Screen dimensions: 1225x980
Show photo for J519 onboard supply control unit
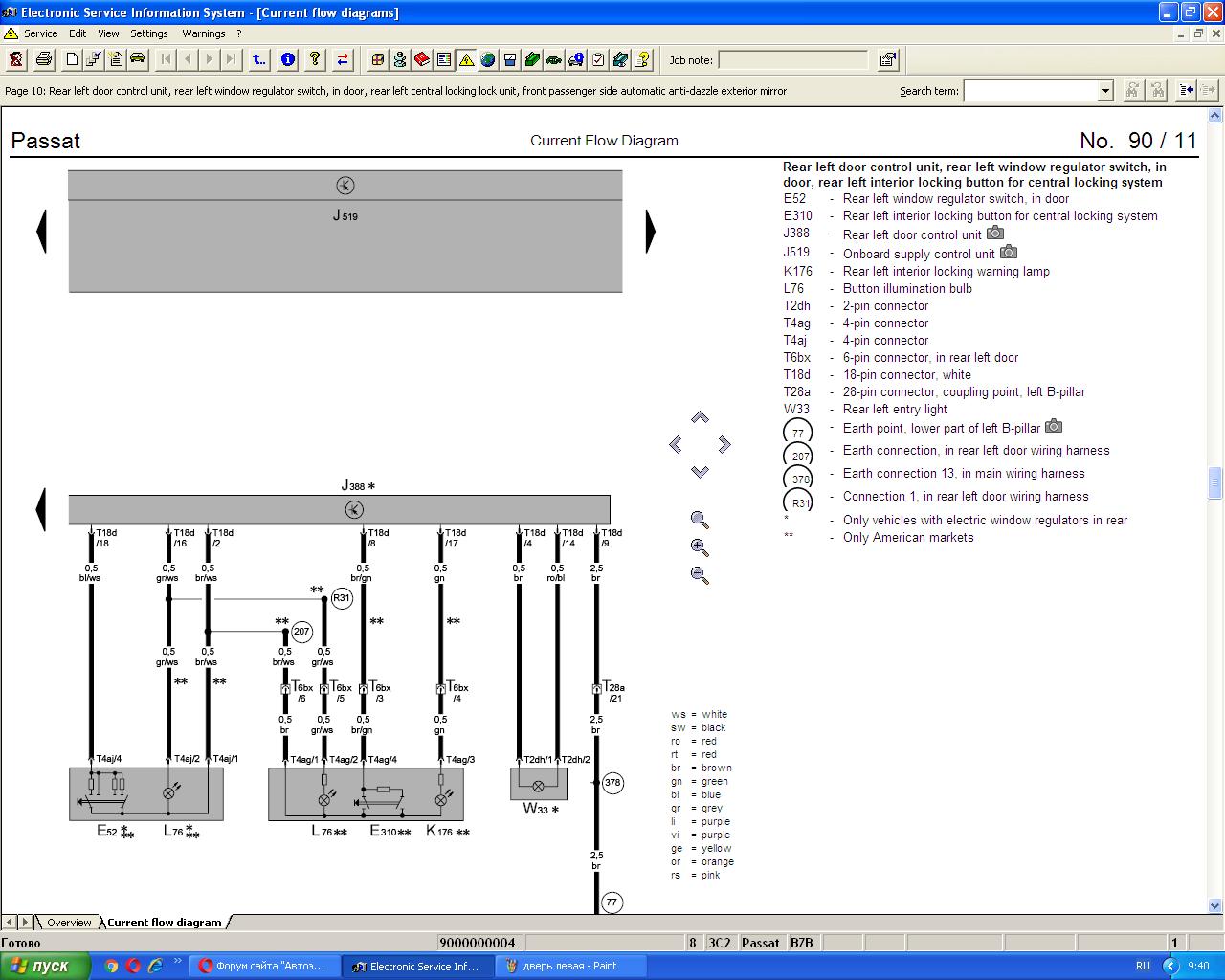[x=1009, y=252]
